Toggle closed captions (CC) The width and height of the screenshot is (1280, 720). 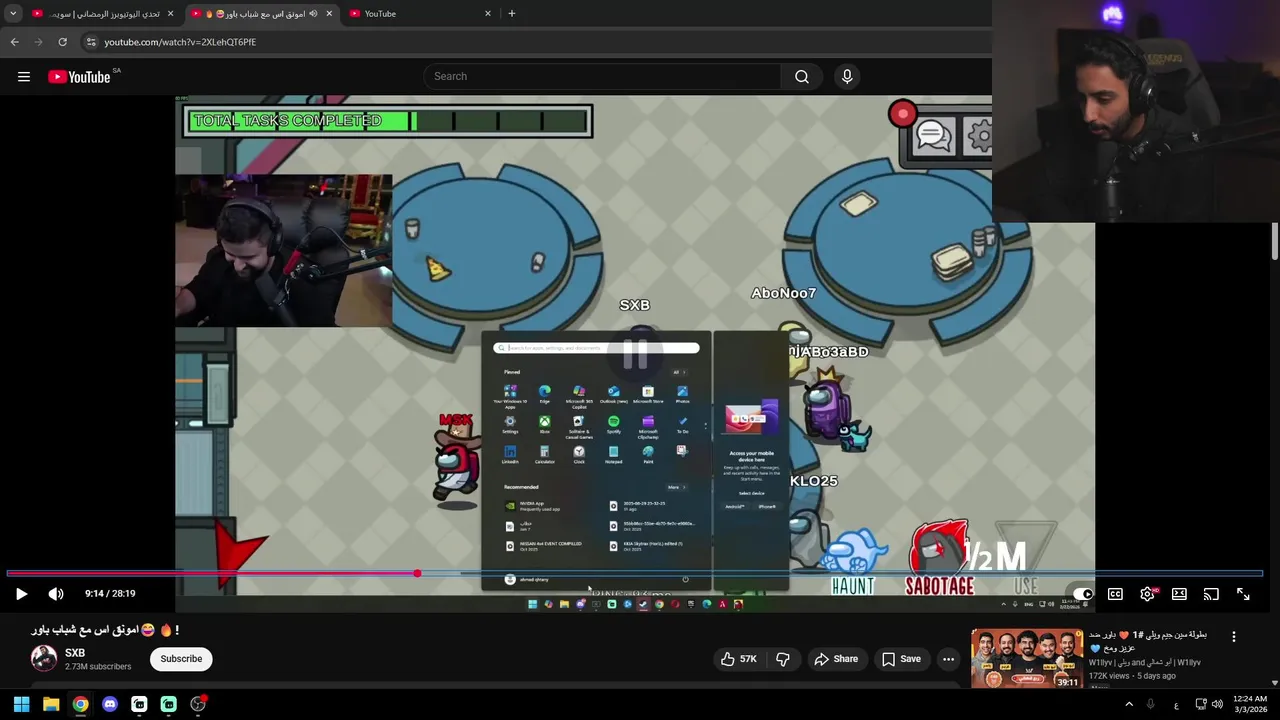1115,594
